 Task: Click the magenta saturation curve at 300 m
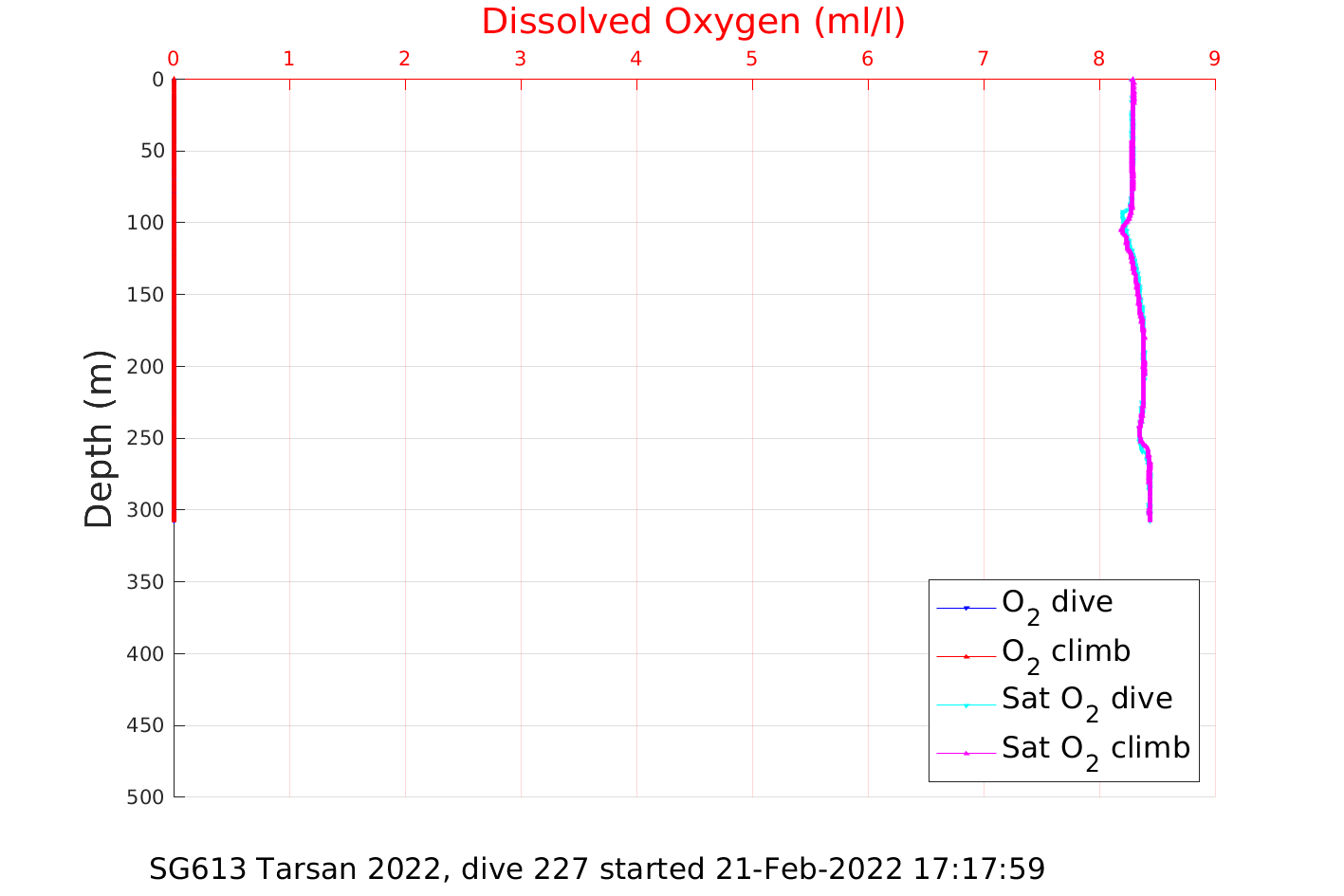1150,510
